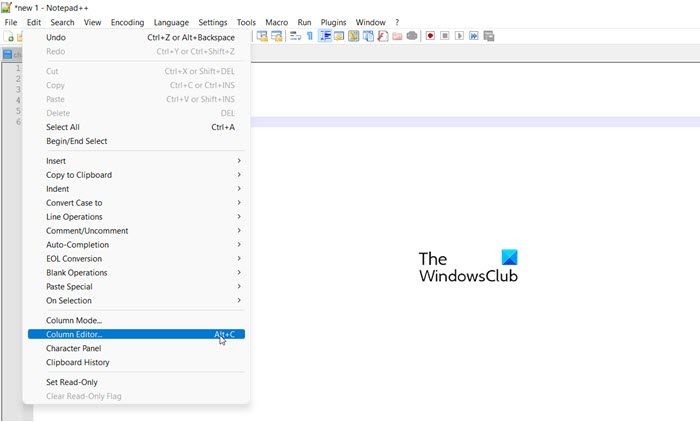The width and height of the screenshot is (700, 422).
Task: Choose Column Mode... from the menu
Action: pos(136,320)
